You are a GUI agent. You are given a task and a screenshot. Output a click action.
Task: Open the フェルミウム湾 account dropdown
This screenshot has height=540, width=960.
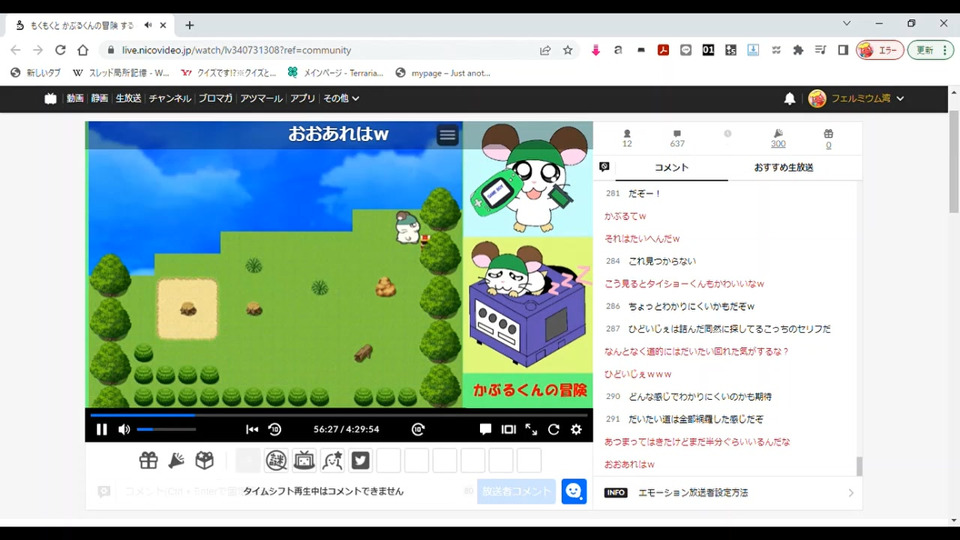(855, 99)
